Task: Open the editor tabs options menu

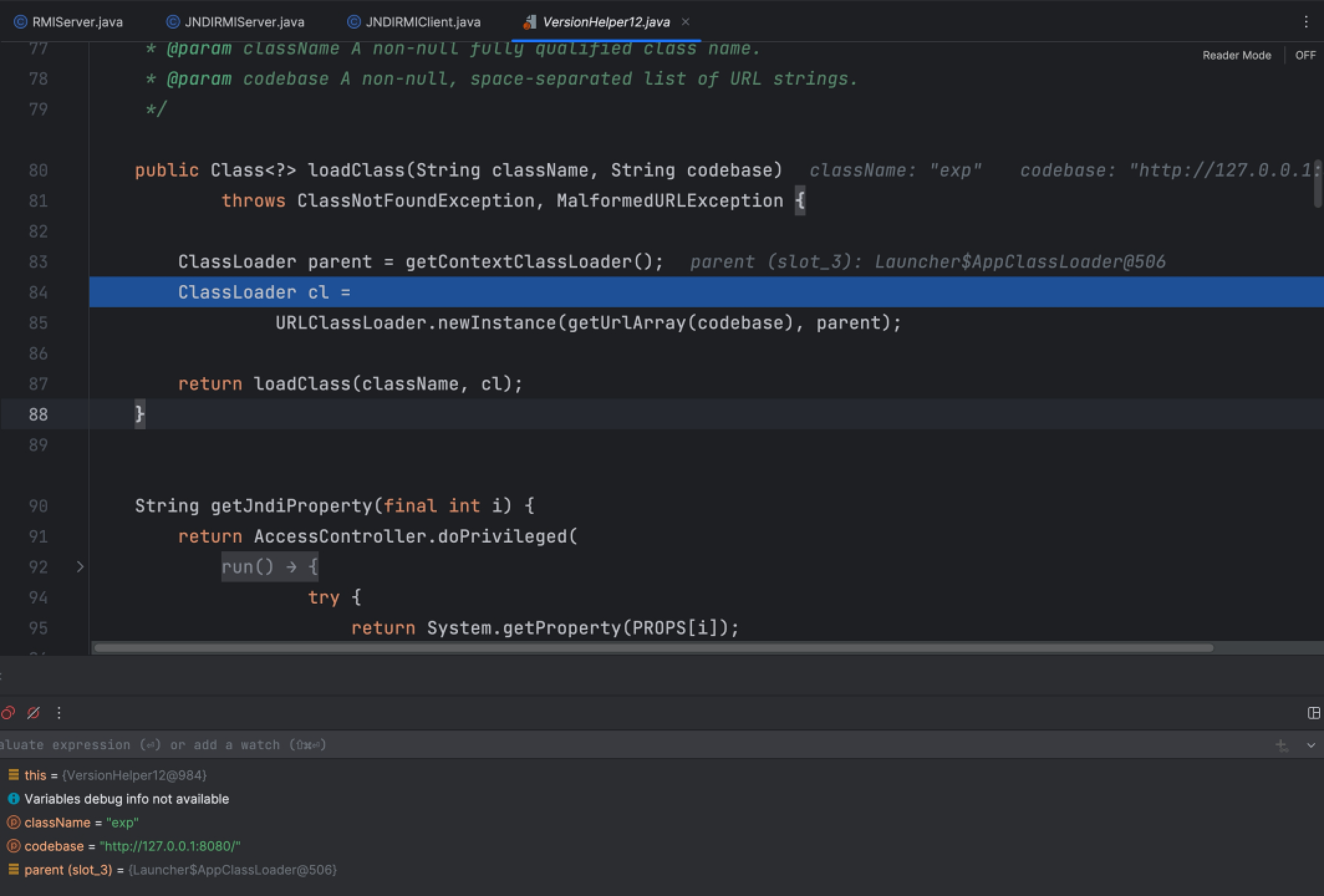Action: [1306, 22]
